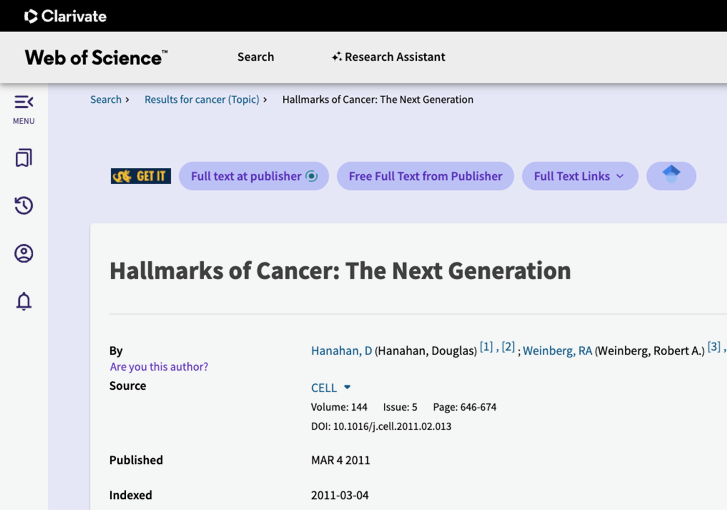Open Research Assistant
The height and width of the screenshot is (510, 727).
click(388, 57)
